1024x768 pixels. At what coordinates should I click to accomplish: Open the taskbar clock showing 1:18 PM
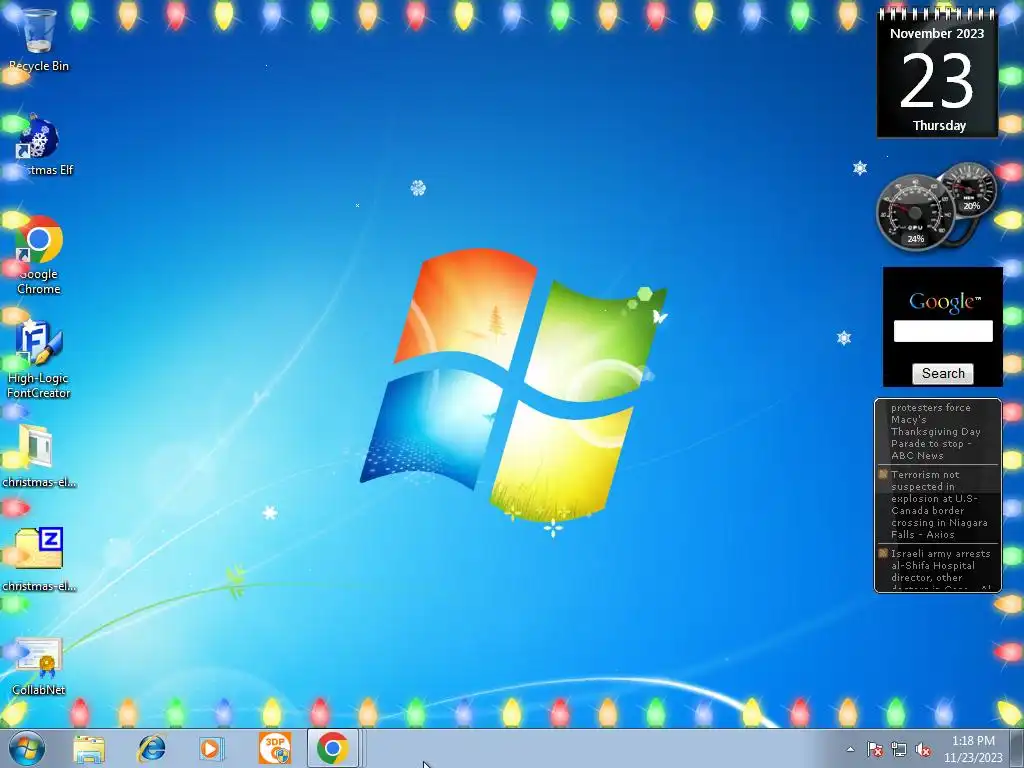(973, 749)
